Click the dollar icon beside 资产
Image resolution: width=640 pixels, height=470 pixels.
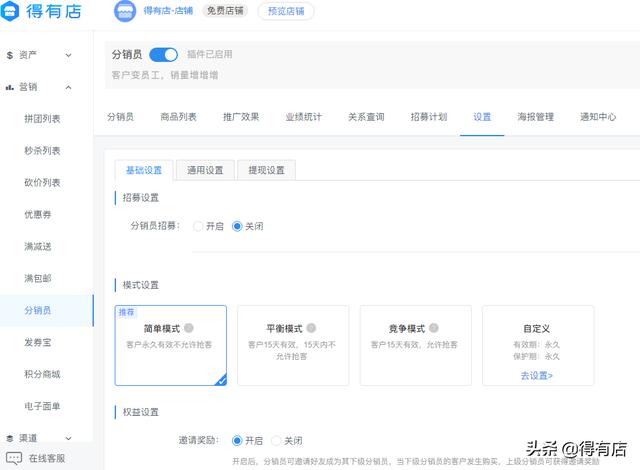[x=10, y=56]
